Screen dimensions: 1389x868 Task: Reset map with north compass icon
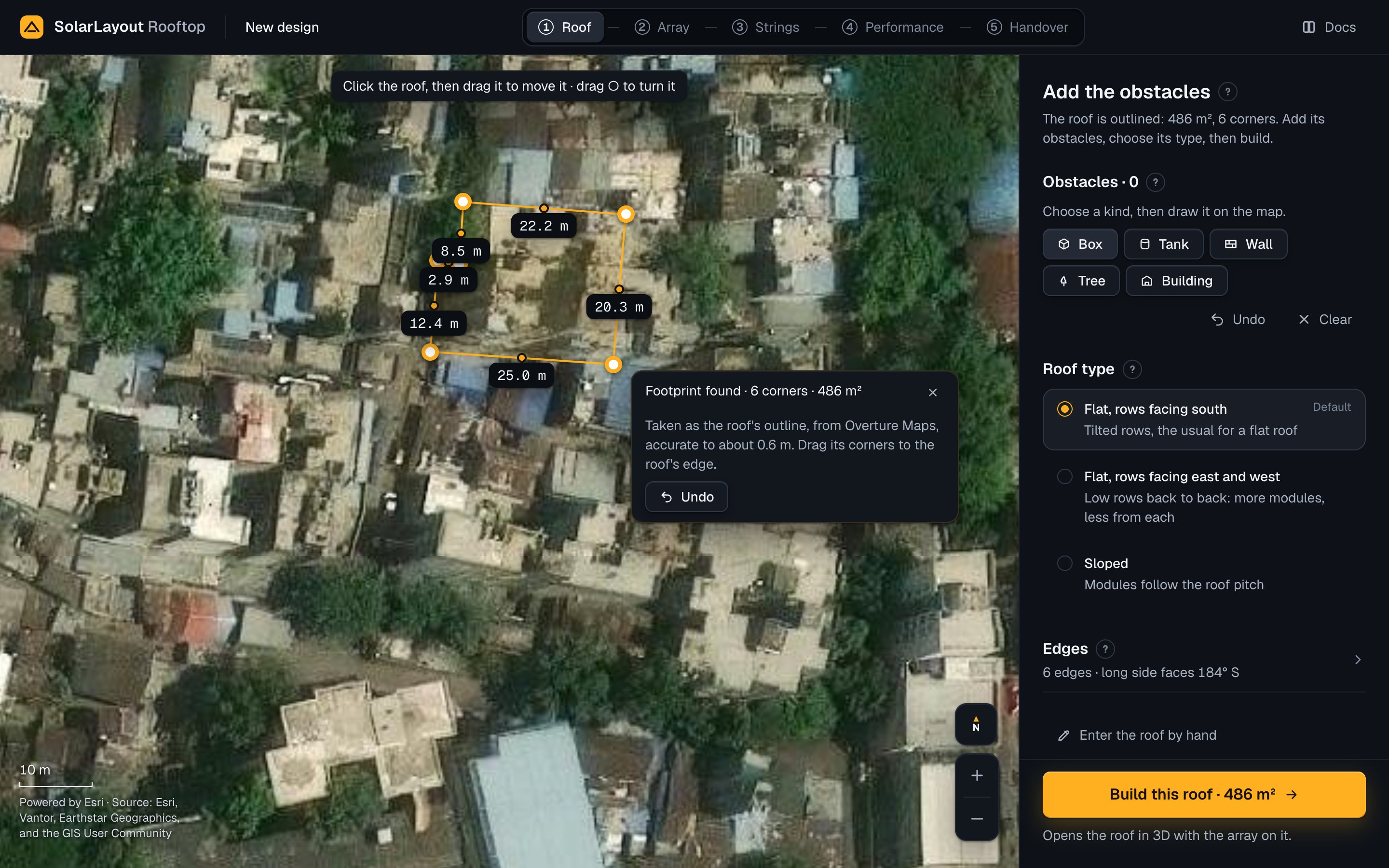pyautogui.click(x=976, y=724)
